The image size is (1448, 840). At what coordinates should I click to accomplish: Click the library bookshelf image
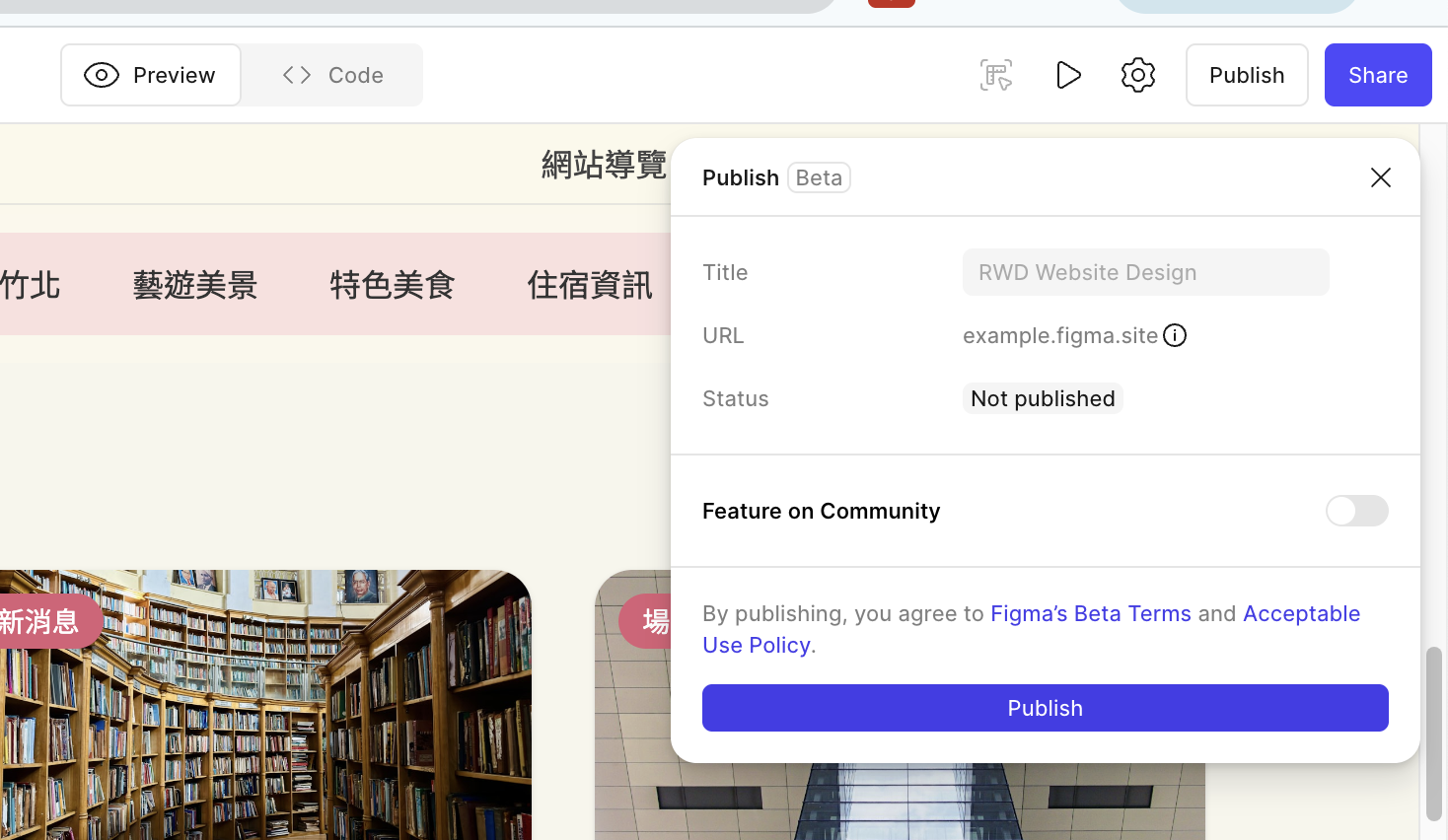tap(266, 720)
